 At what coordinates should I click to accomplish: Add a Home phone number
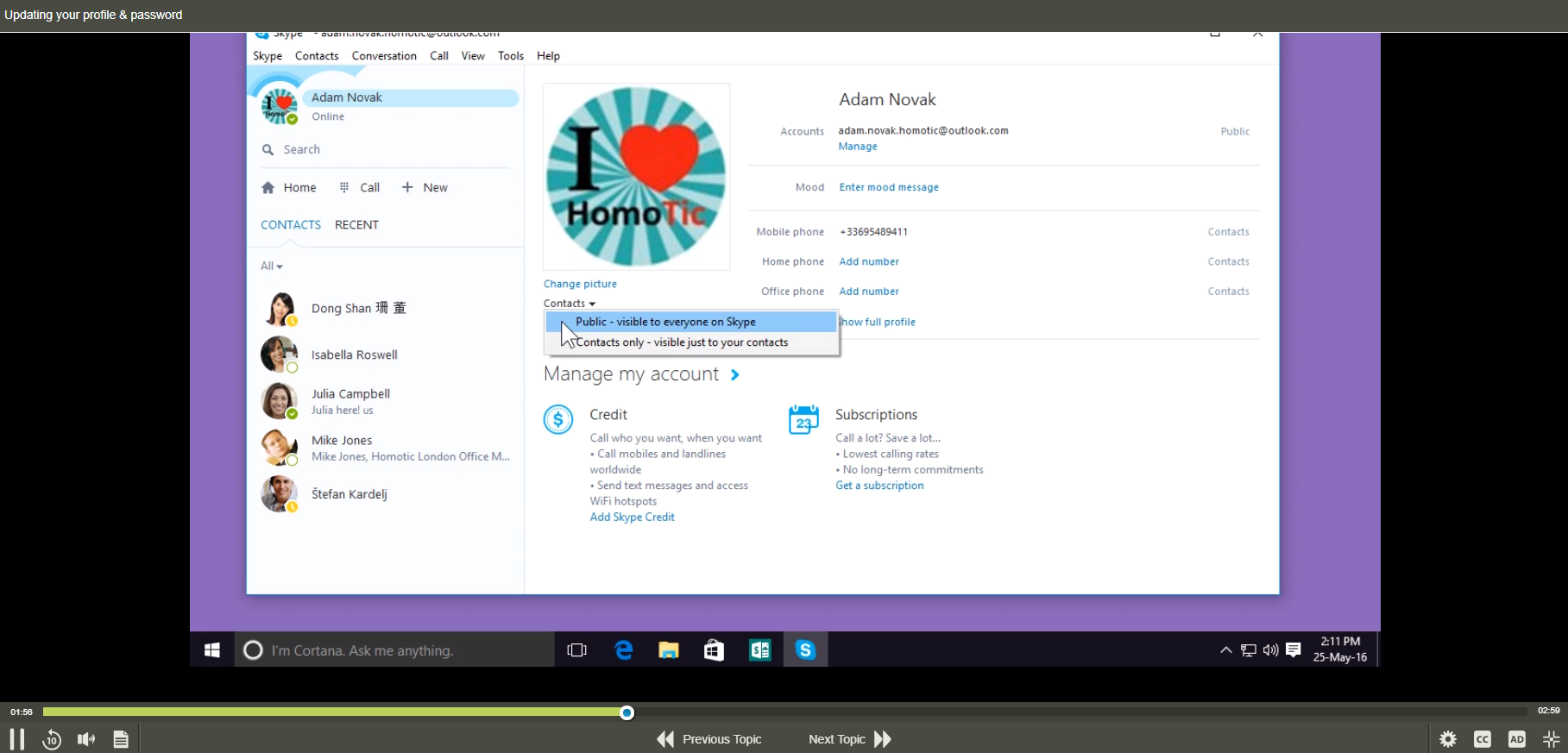click(869, 261)
